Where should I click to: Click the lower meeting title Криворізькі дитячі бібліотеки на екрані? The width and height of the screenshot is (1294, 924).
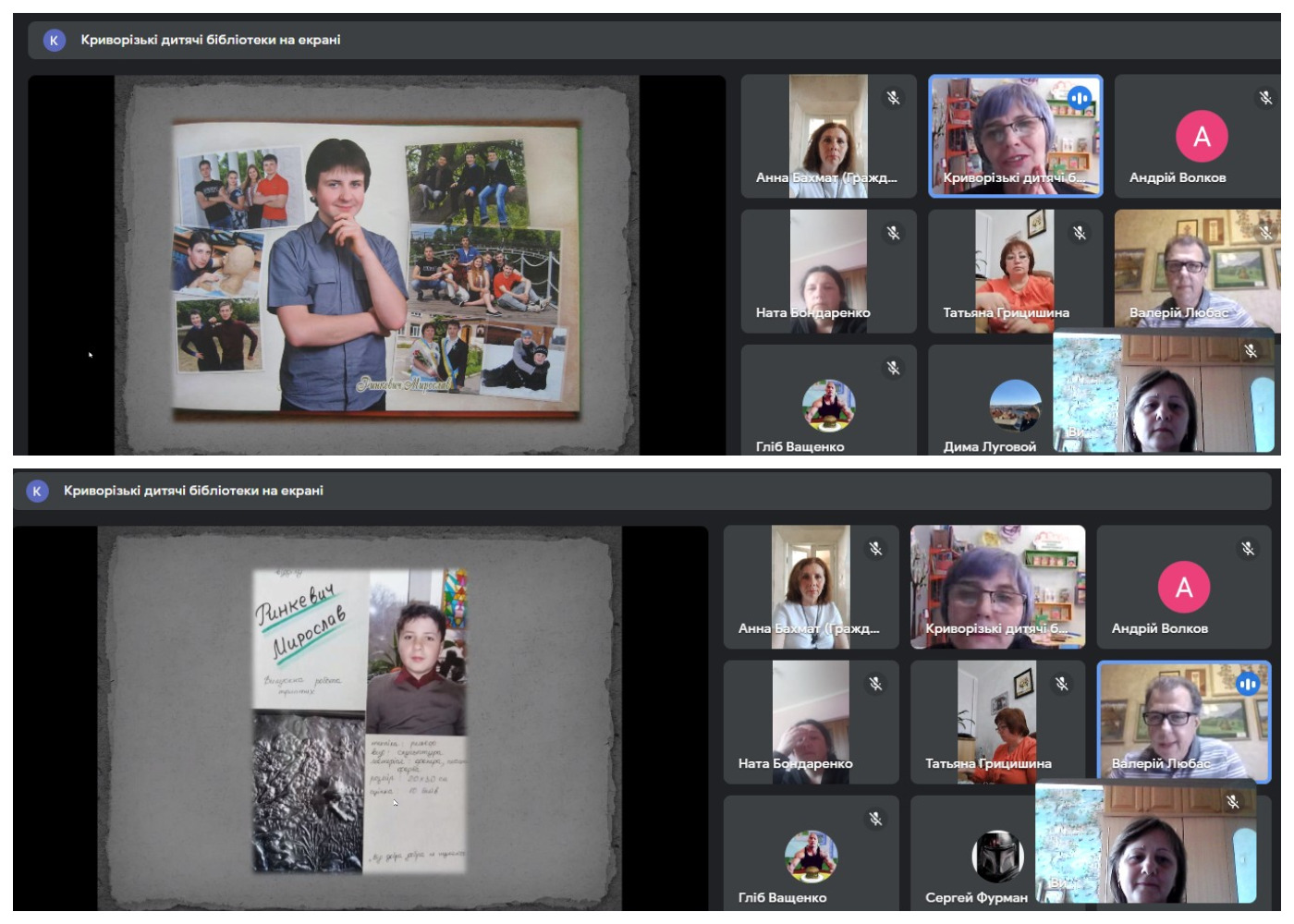(x=193, y=491)
